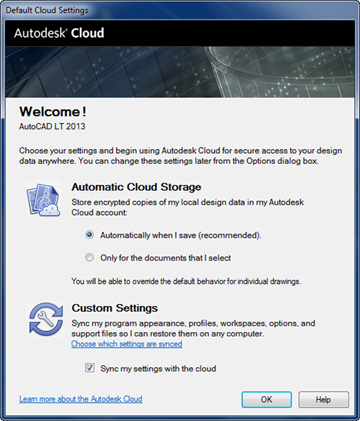Open Learn more about the Autodesk Cloud link
360x421 pixels.
coord(81,399)
